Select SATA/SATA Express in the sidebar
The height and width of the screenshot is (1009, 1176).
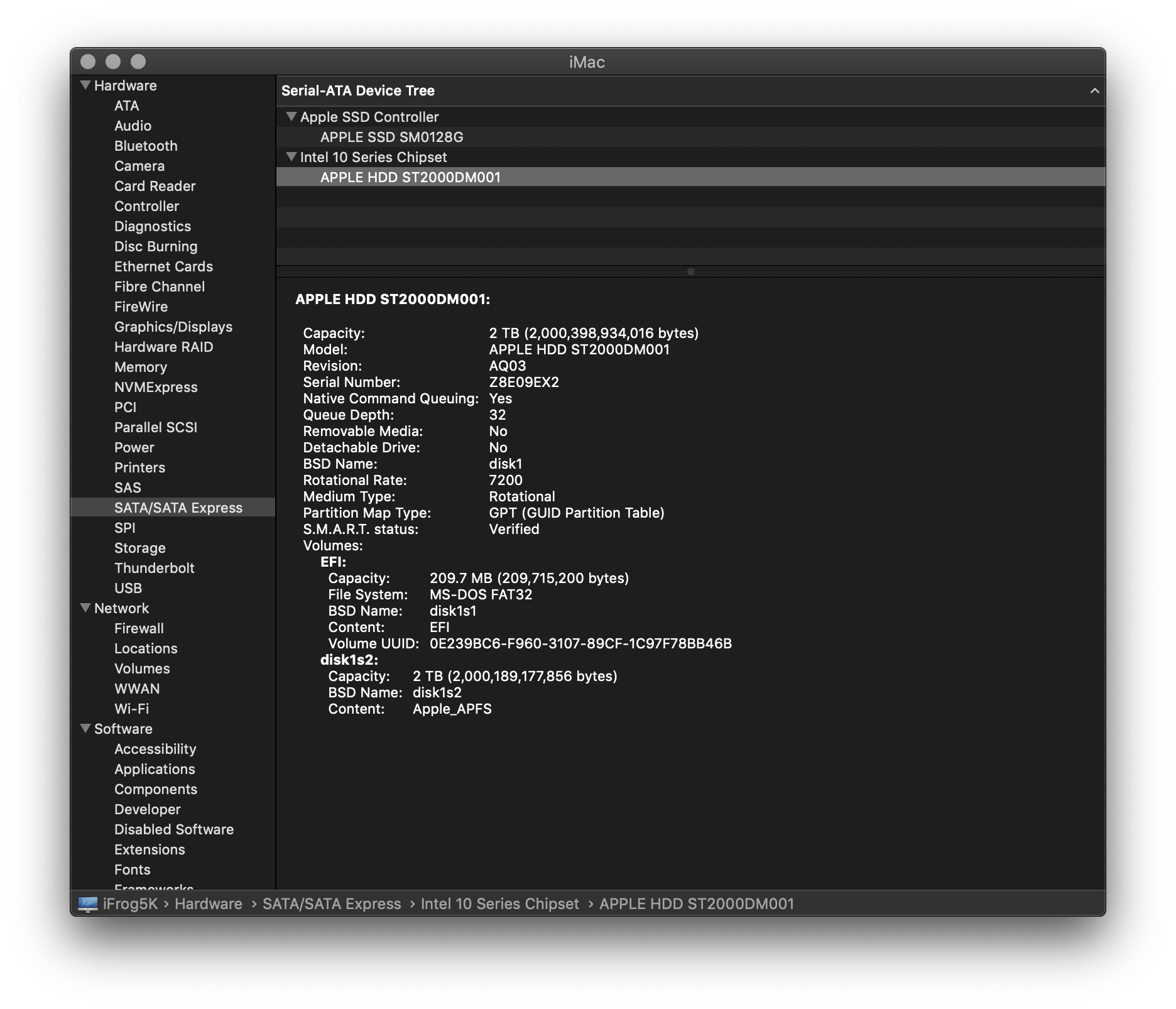tap(173, 508)
